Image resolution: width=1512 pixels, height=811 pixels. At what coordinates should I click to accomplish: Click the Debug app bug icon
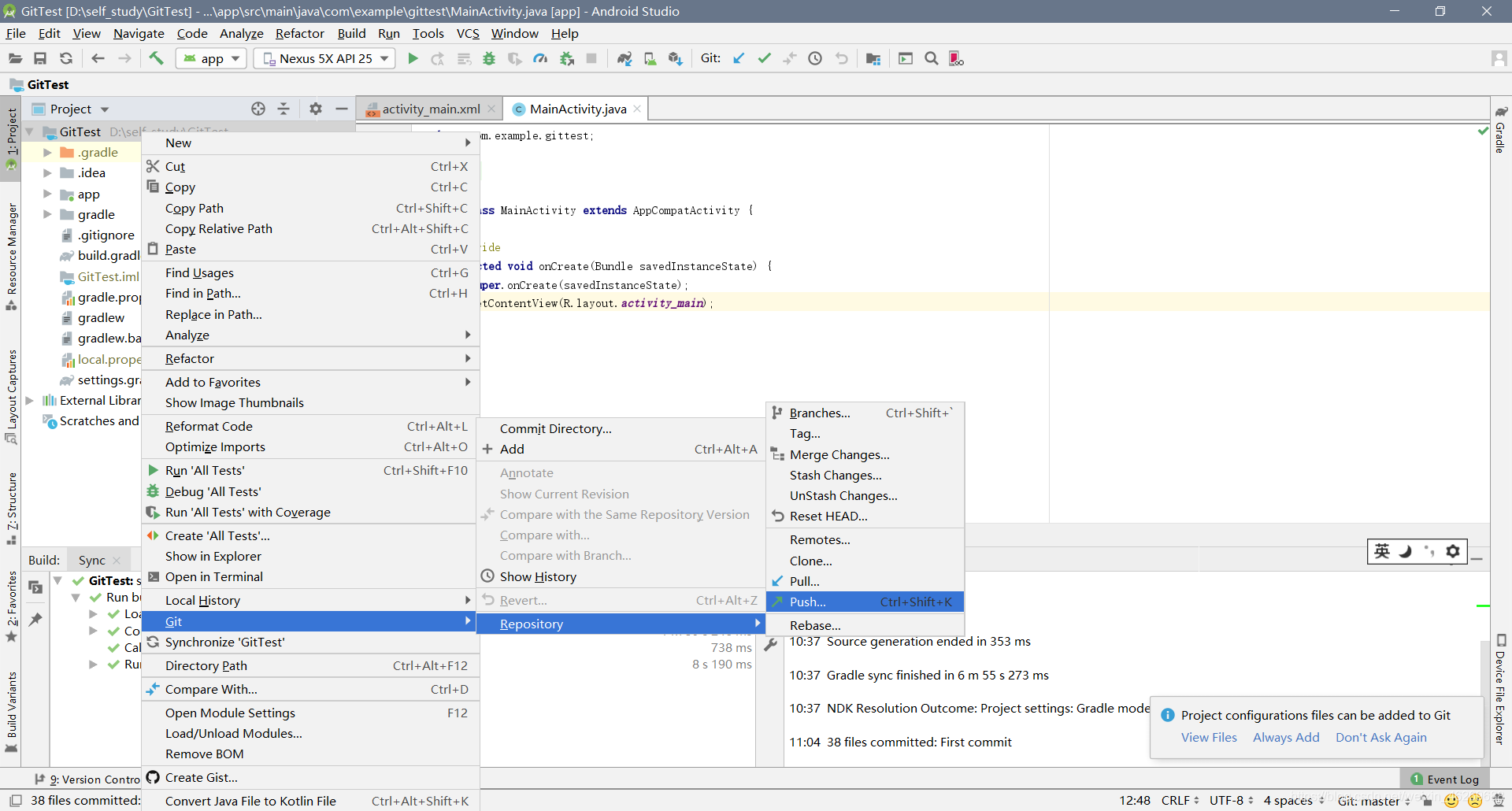[x=489, y=58]
